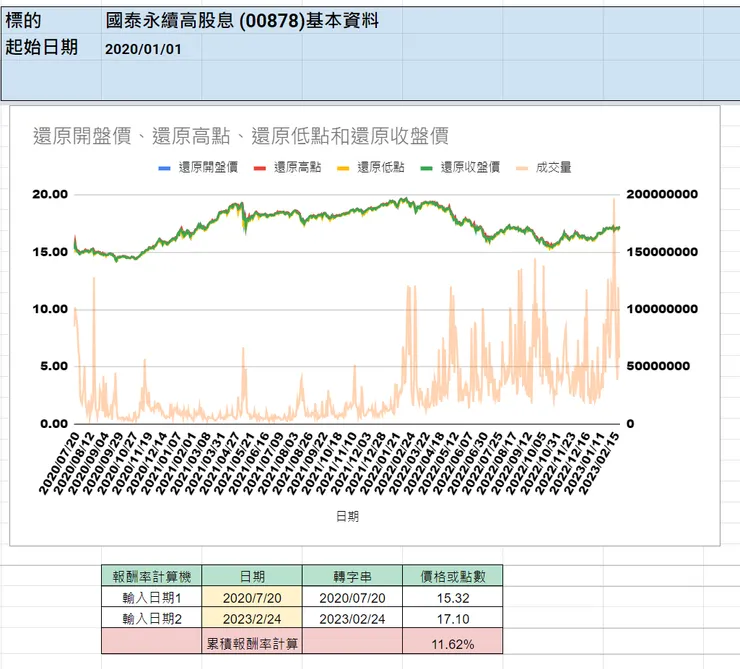This screenshot has width=740, height=669.
Task: Click the x-axis label 2023/02/15
Action: pyautogui.click(x=599, y=463)
